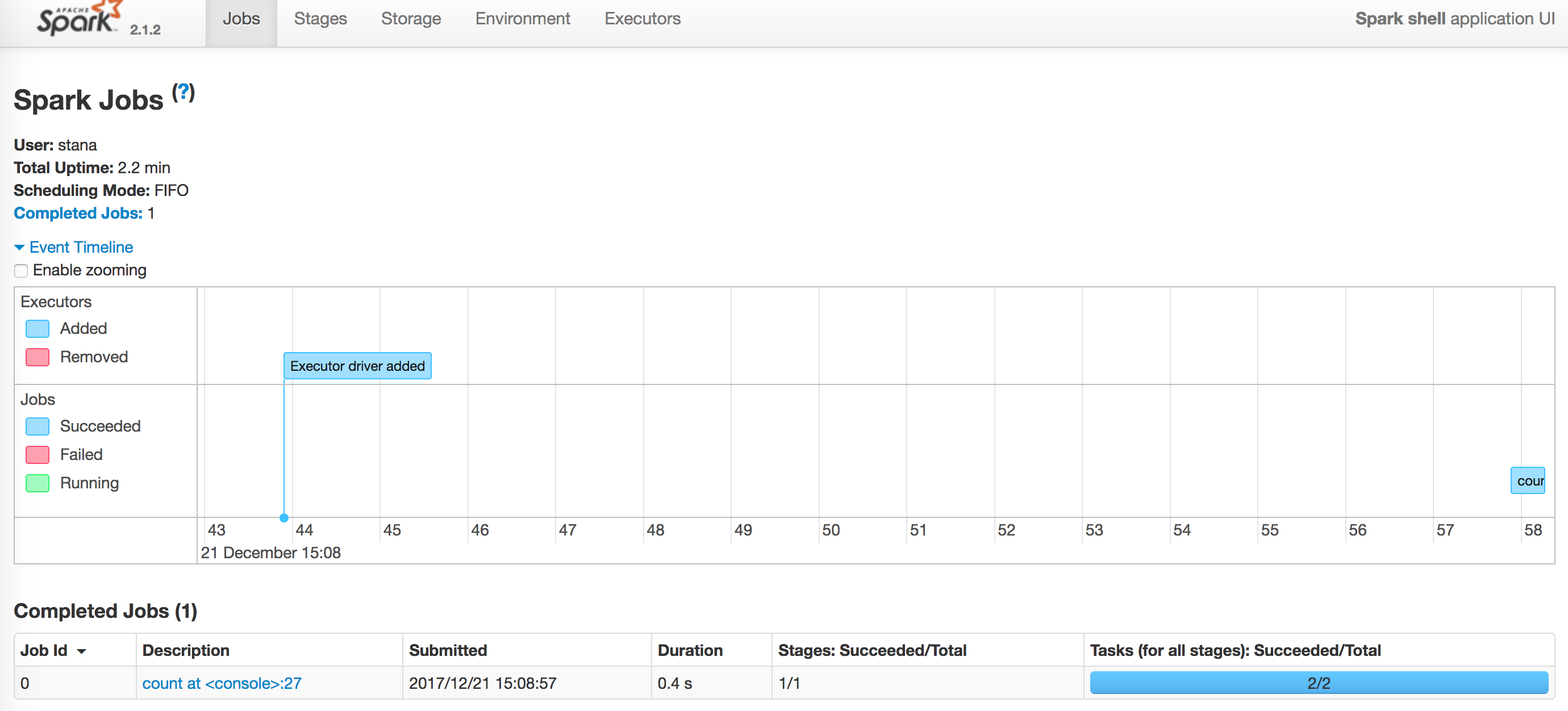Image resolution: width=1568 pixels, height=711 pixels.
Task: Open the Completed Jobs link
Action: pyautogui.click(x=78, y=214)
